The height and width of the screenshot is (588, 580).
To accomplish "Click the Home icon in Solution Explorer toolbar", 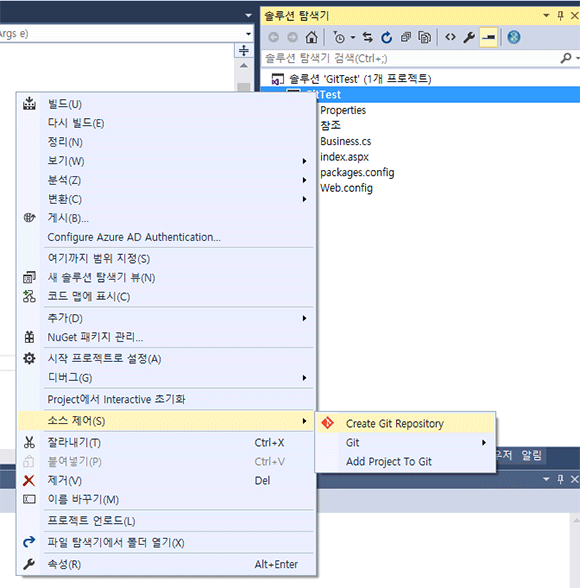I will (x=311, y=37).
